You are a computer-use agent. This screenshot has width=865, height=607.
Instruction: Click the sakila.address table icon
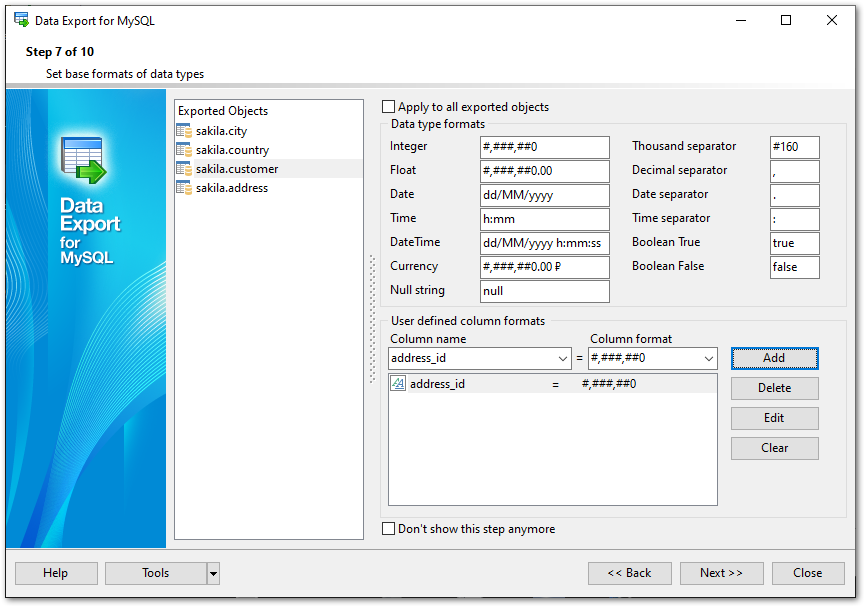pos(184,188)
